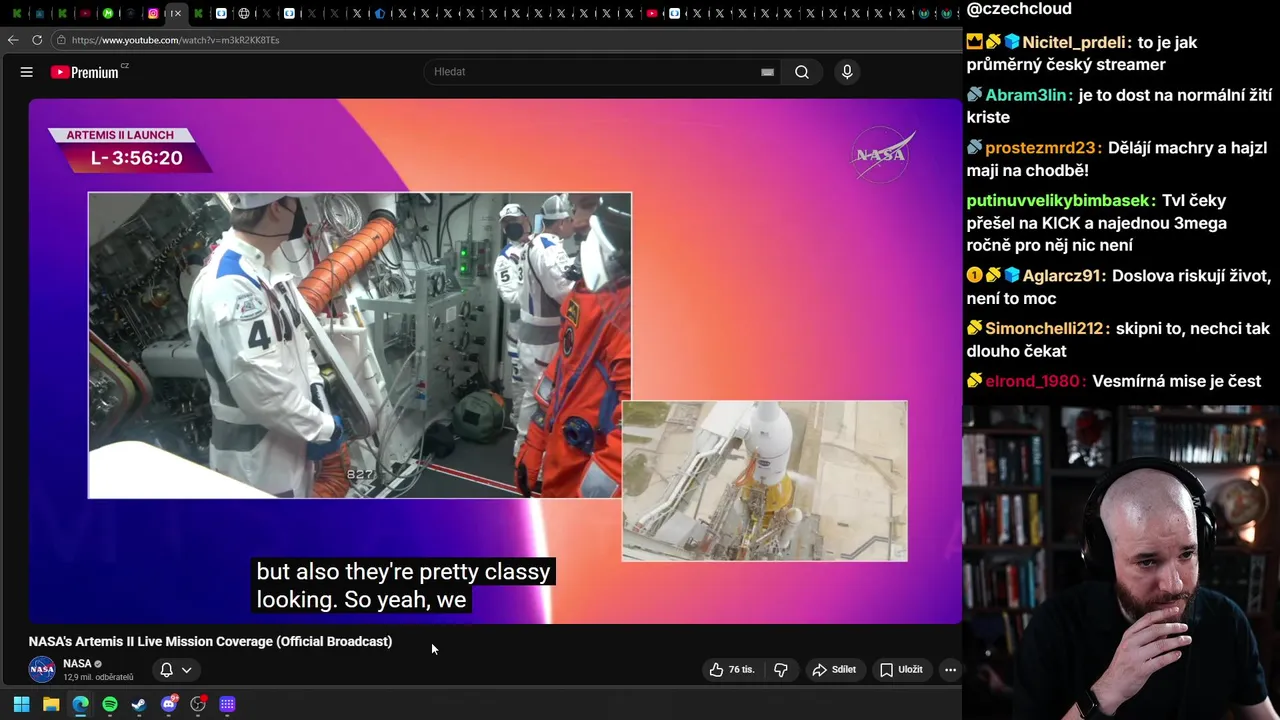Open the Windows Start button
1280x720 pixels.
pos(21,704)
